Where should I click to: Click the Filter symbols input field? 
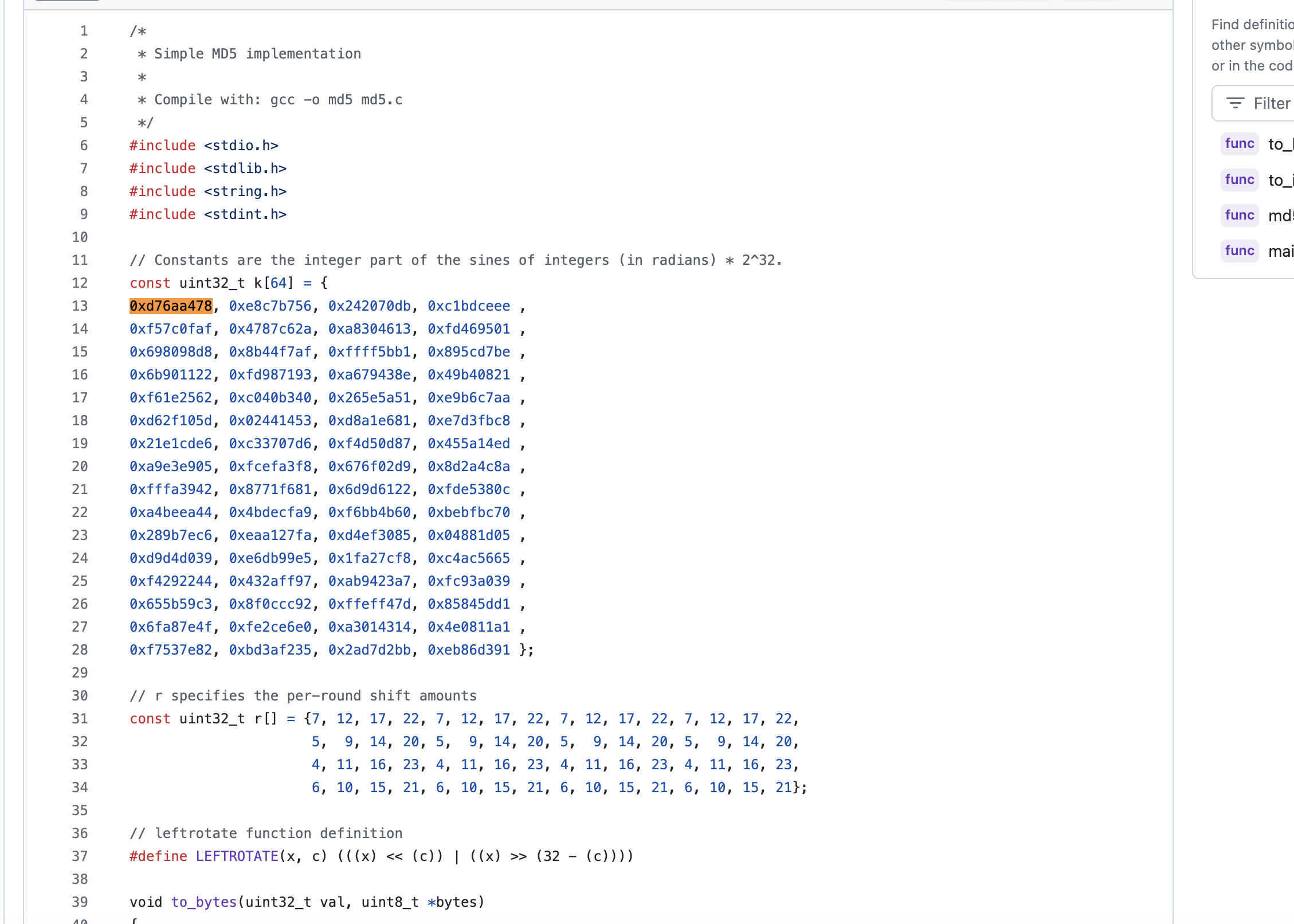click(x=1253, y=103)
